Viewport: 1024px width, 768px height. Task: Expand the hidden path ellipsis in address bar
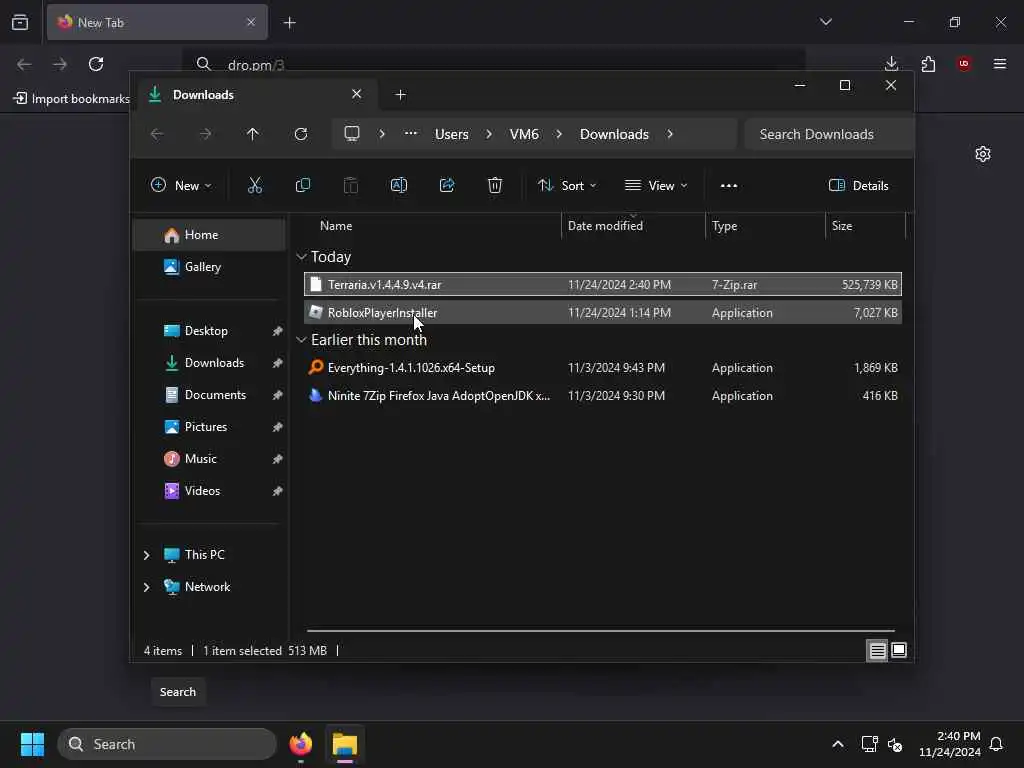click(410, 134)
